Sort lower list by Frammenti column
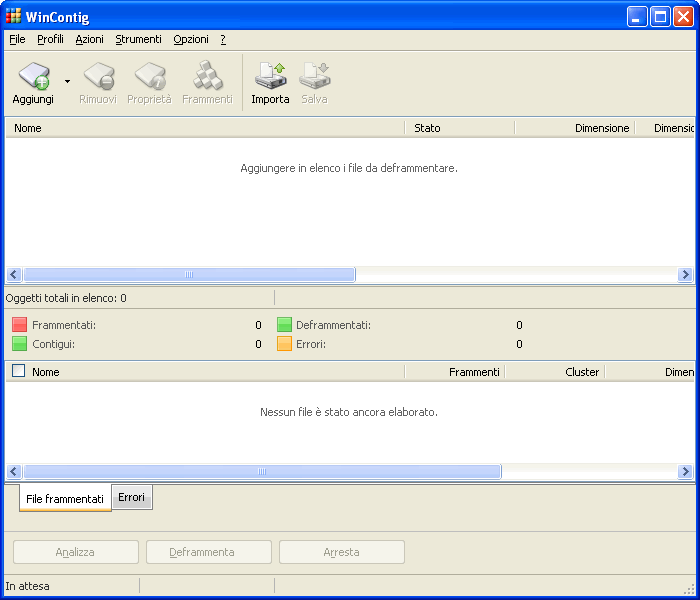Viewport: 700px width, 600px height. tap(455, 372)
